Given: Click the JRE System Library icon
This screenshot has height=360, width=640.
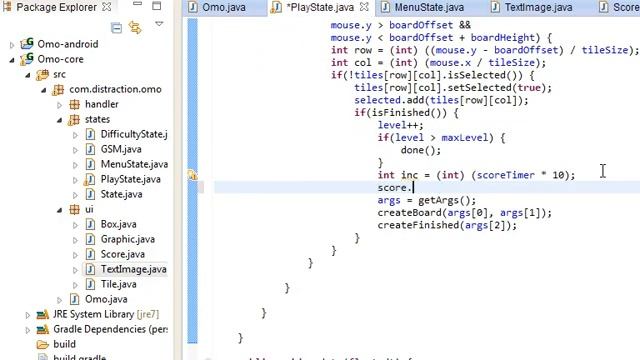Looking at the screenshot, I should pyautogui.click(x=42, y=314).
